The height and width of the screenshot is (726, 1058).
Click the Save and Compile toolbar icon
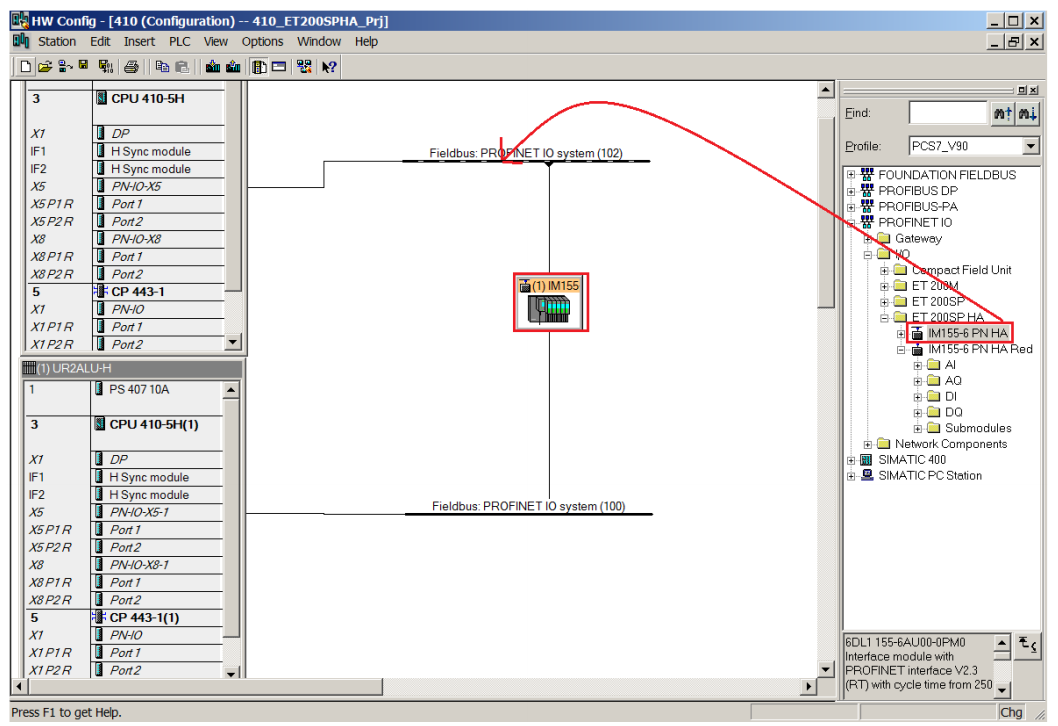(105, 67)
